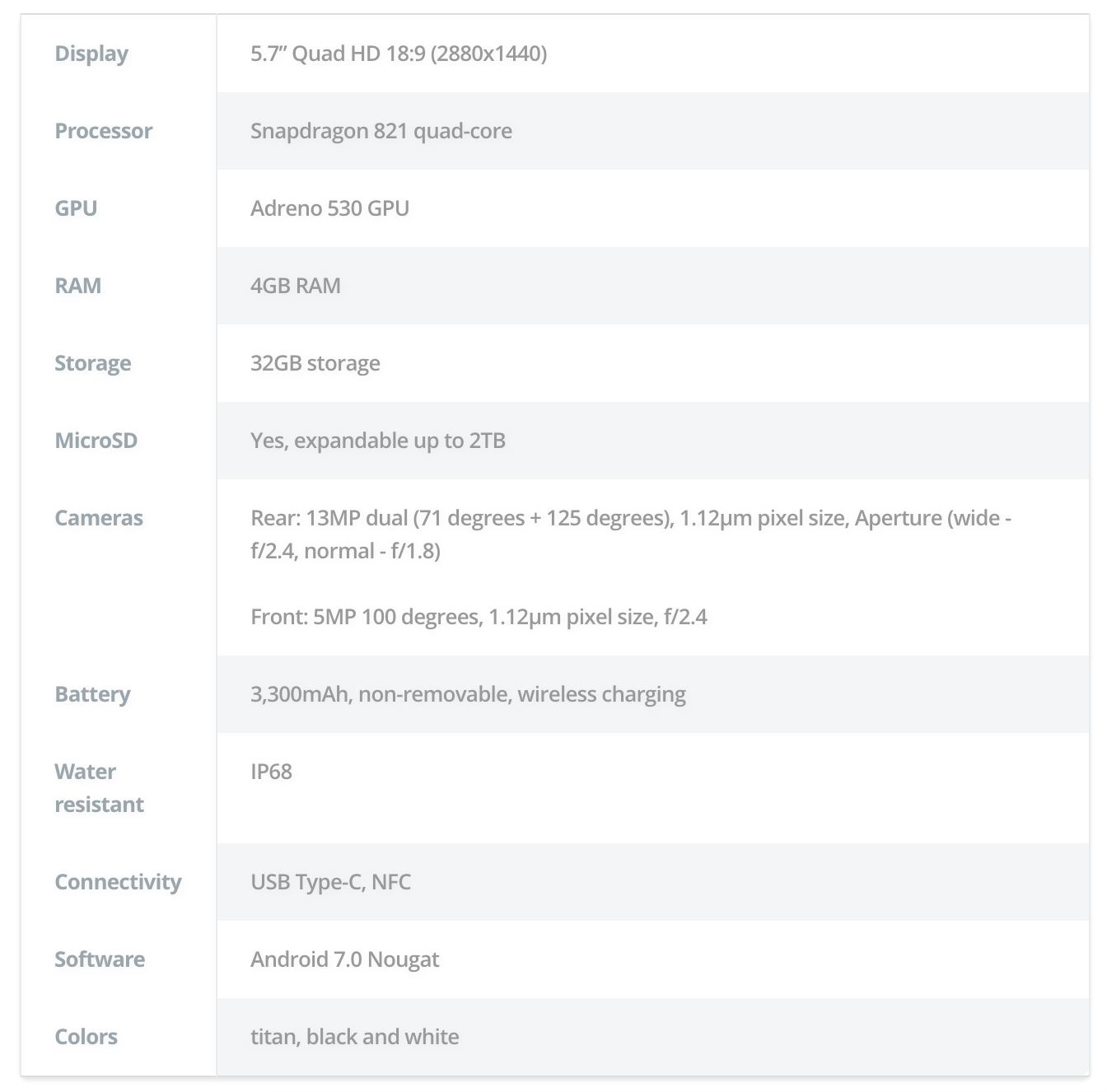Click the Processor row heading
This screenshot has height=1092, width=1107.
coord(104,131)
